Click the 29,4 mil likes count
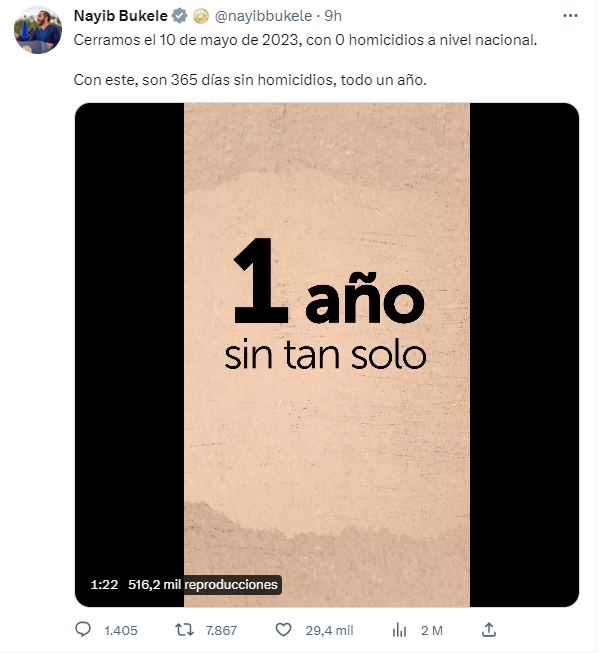 (329, 631)
